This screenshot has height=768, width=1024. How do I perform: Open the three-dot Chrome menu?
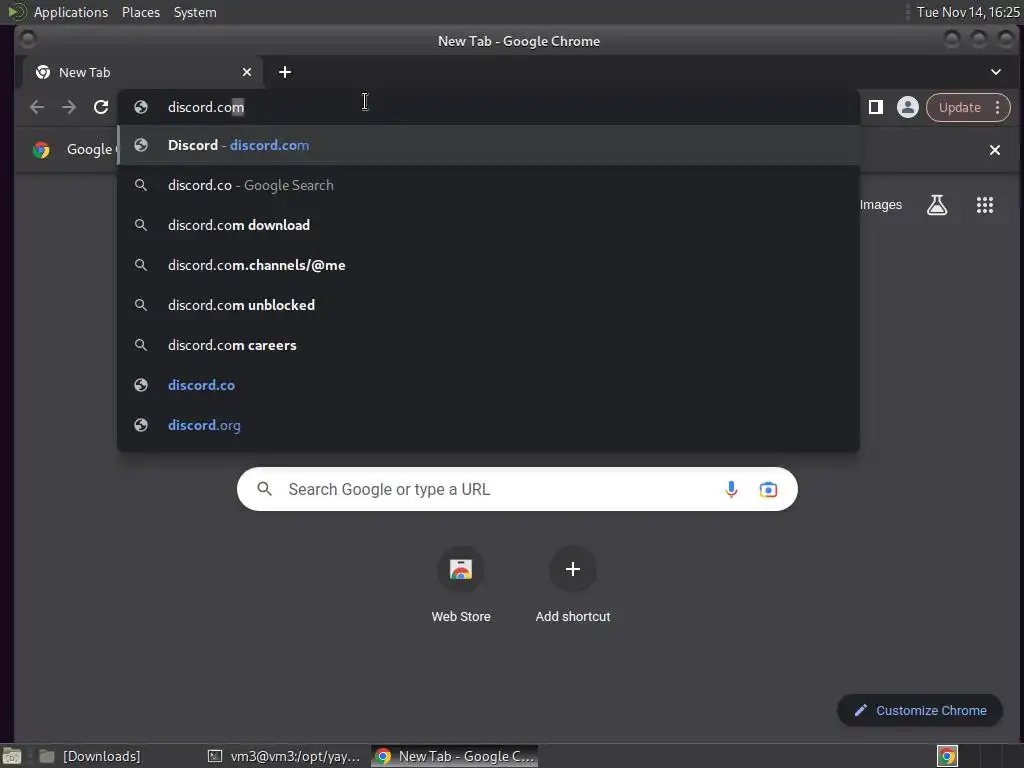pyautogui.click(x=997, y=107)
